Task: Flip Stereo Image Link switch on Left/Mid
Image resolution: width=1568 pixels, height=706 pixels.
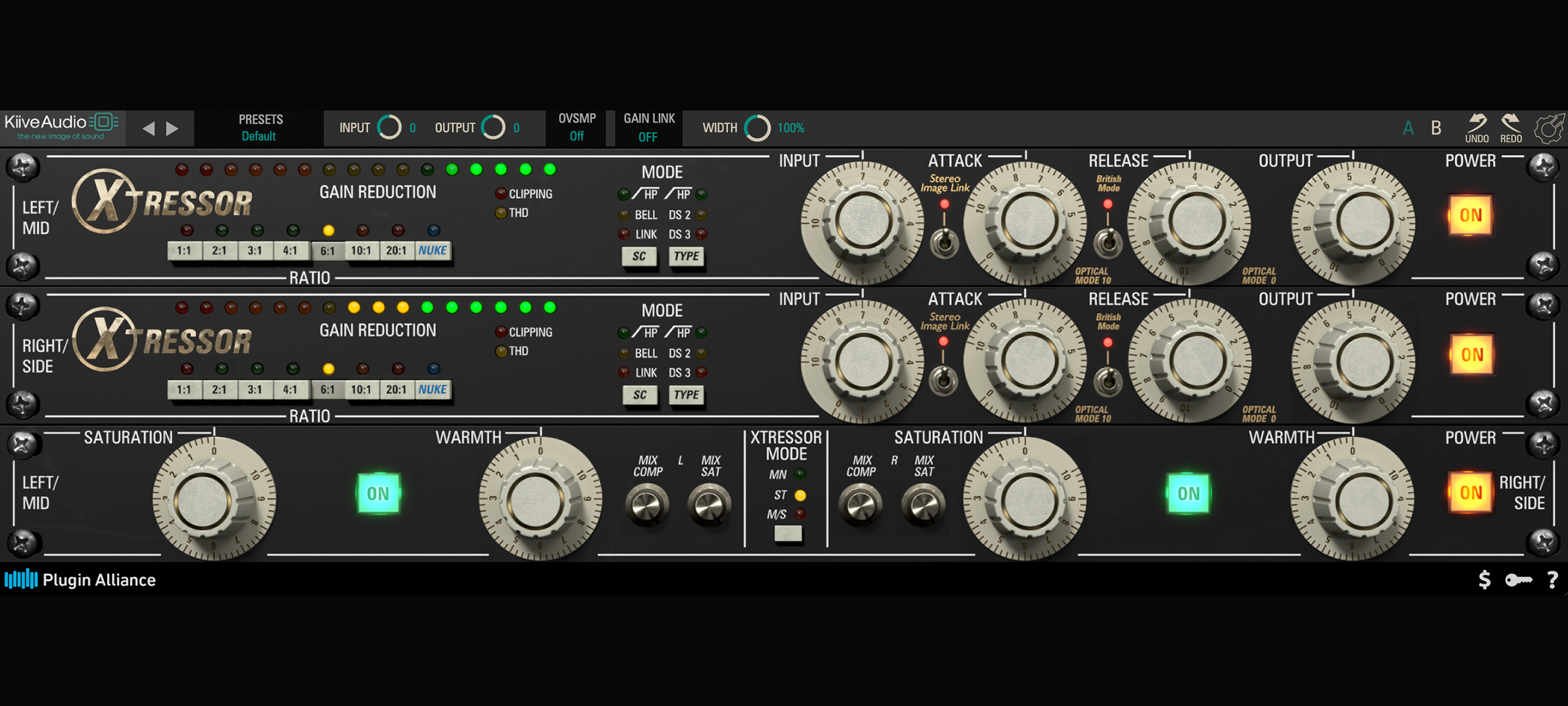Action: point(944,242)
